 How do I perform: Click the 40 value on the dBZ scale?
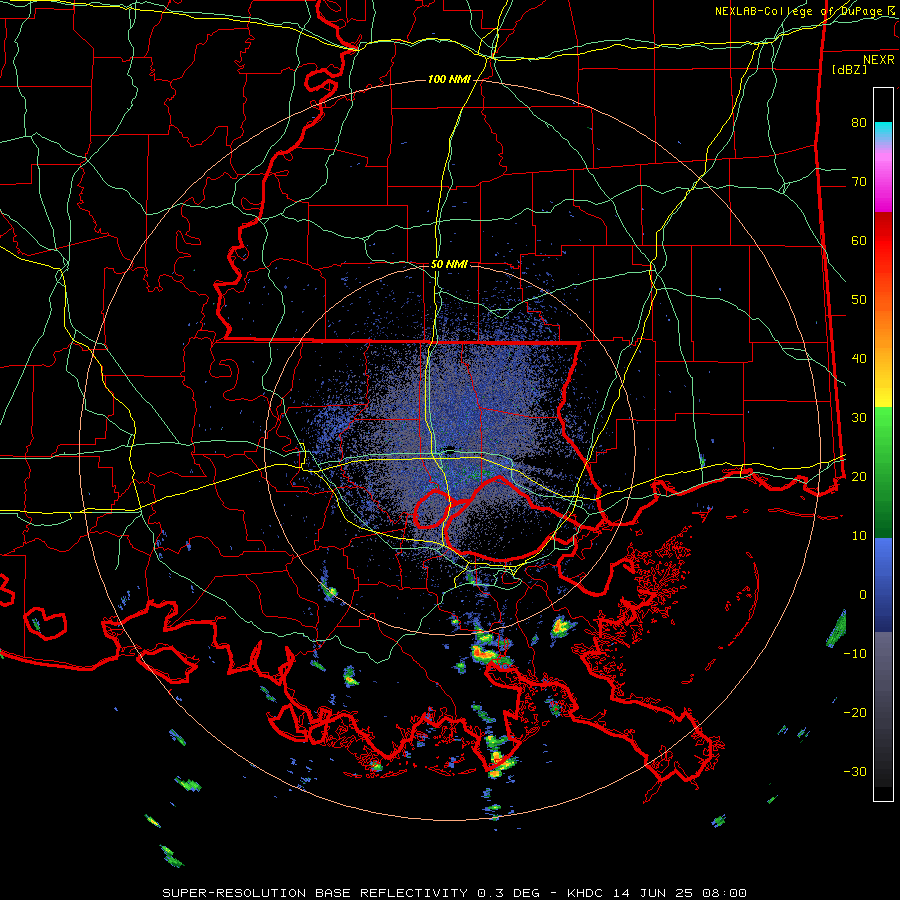(x=859, y=359)
